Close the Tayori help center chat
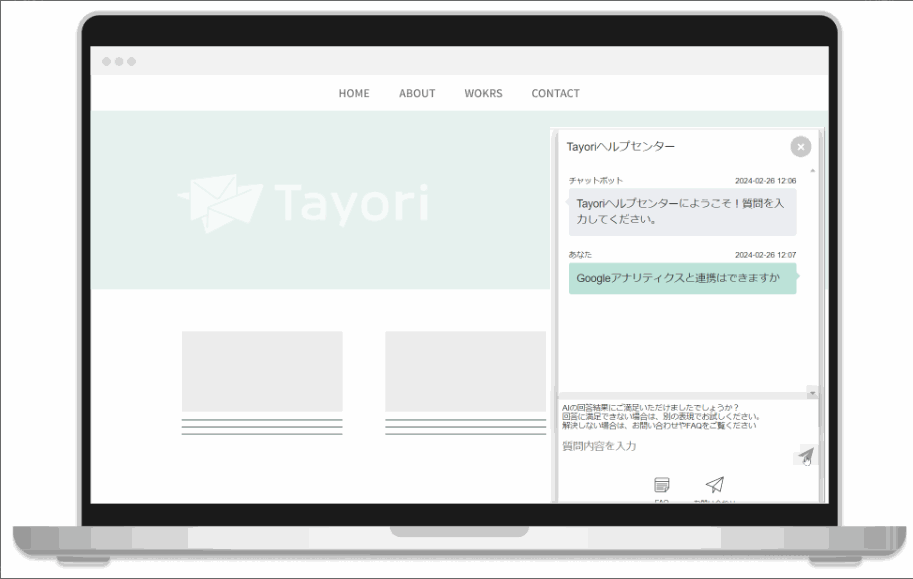 click(800, 147)
